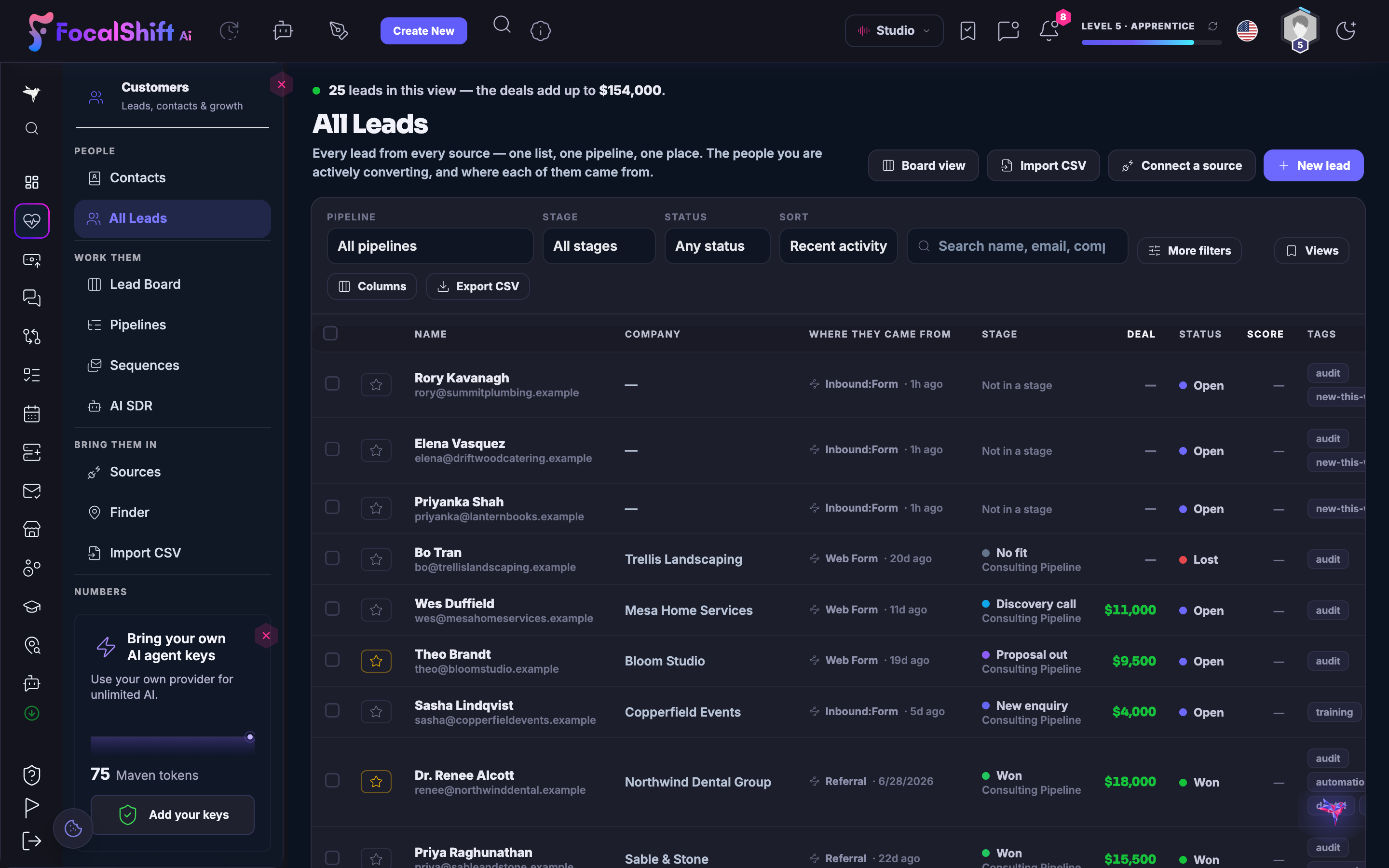The width and height of the screenshot is (1389, 868).
Task: Click the Level 5 Apprentice progress bar
Action: [1151, 42]
